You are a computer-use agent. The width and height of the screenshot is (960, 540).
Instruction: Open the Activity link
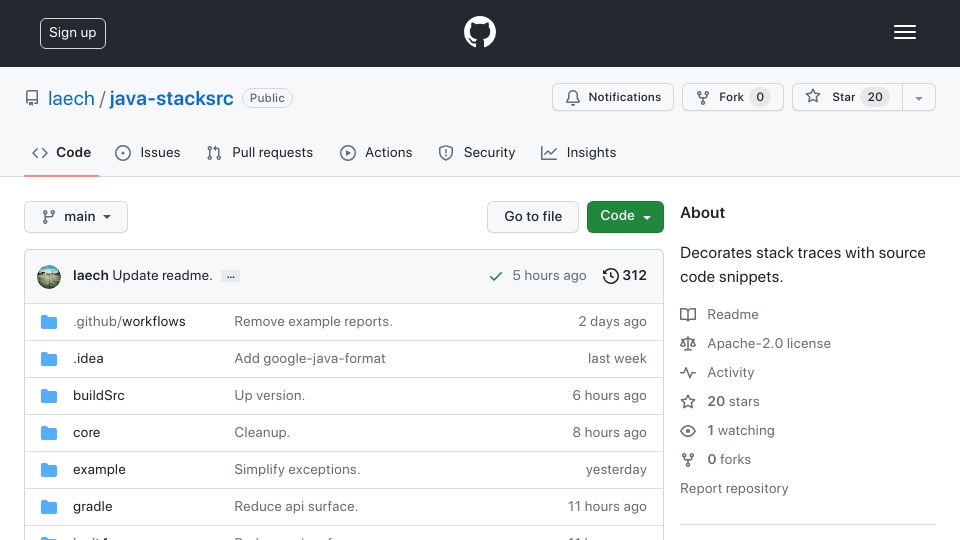(730, 373)
